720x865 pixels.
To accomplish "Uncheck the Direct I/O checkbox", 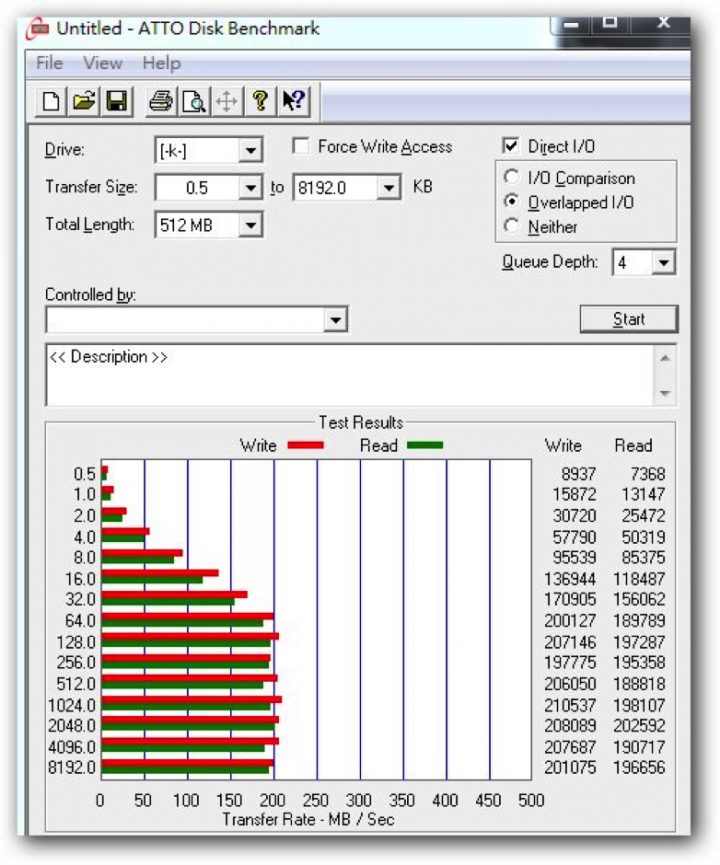I will [511, 146].
